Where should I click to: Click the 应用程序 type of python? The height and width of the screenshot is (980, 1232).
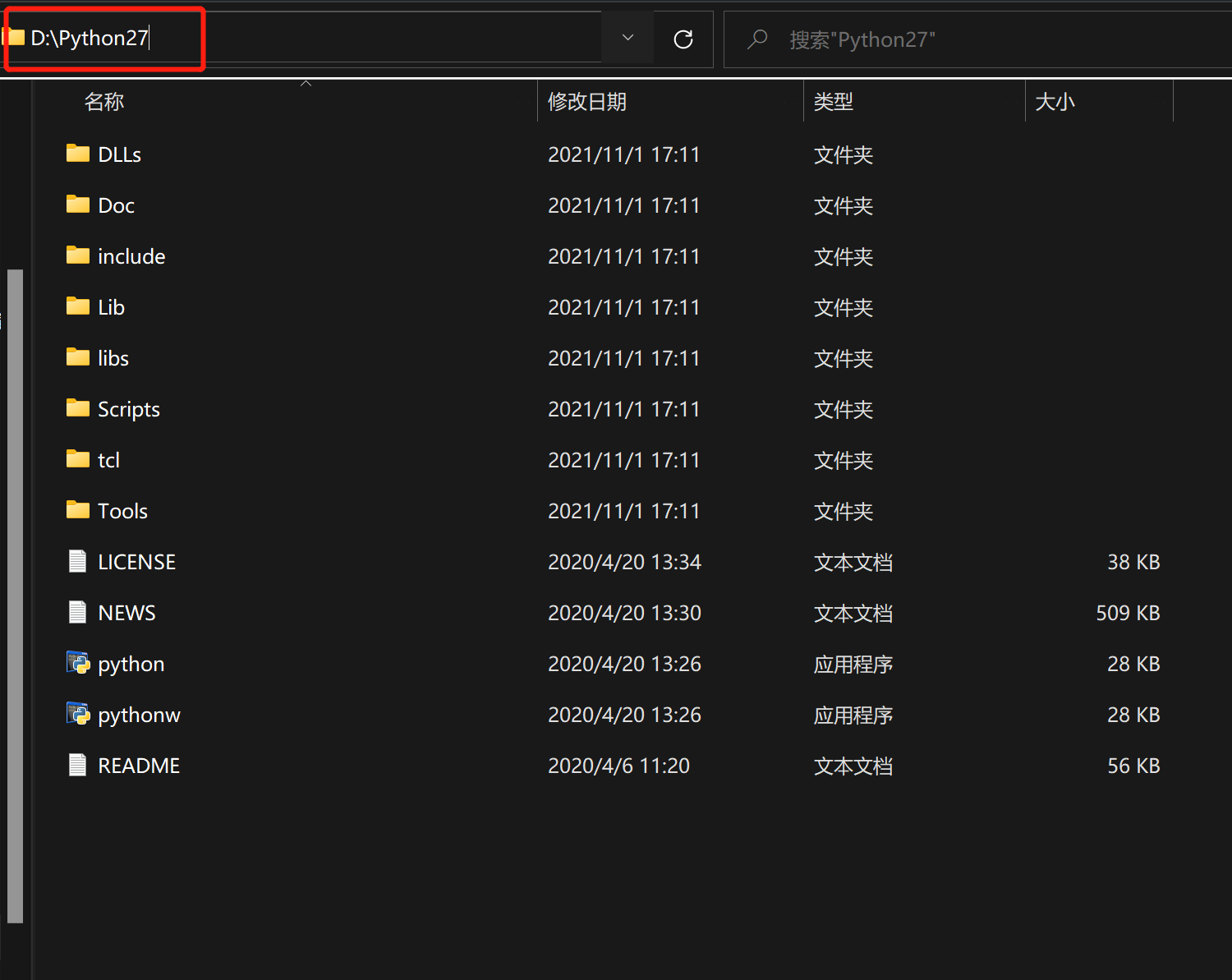pyautogui.click(x=853, y=664)
